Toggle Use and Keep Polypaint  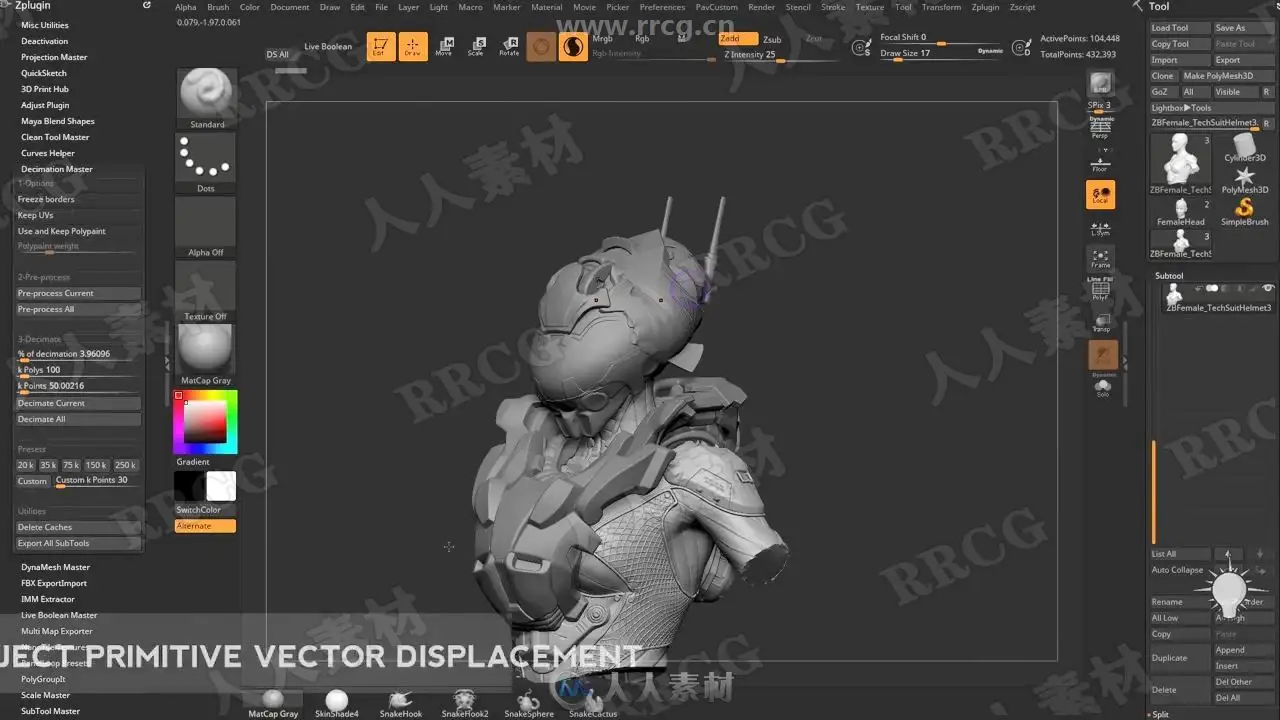(x=78, y=231)
